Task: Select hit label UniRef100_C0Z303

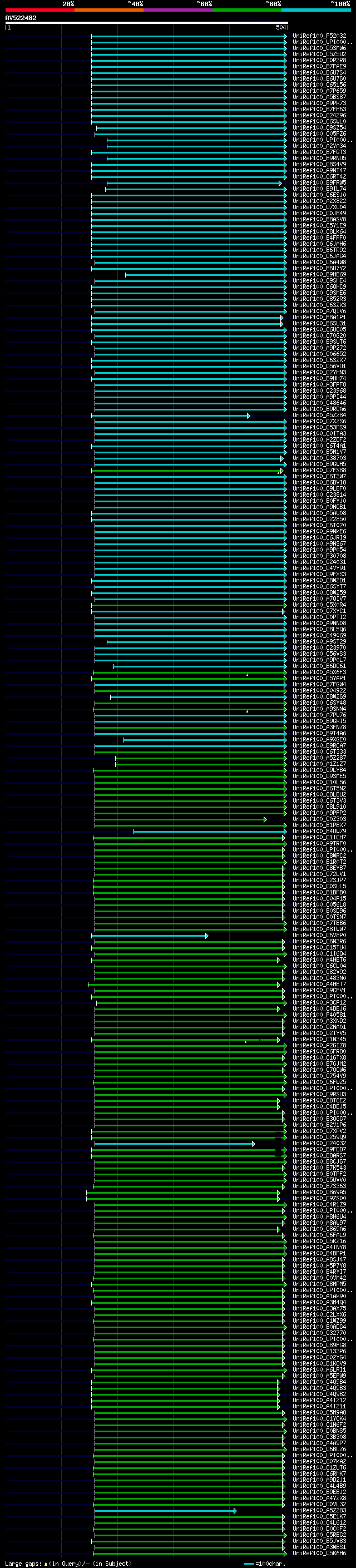Action: (x=319, y=819)
